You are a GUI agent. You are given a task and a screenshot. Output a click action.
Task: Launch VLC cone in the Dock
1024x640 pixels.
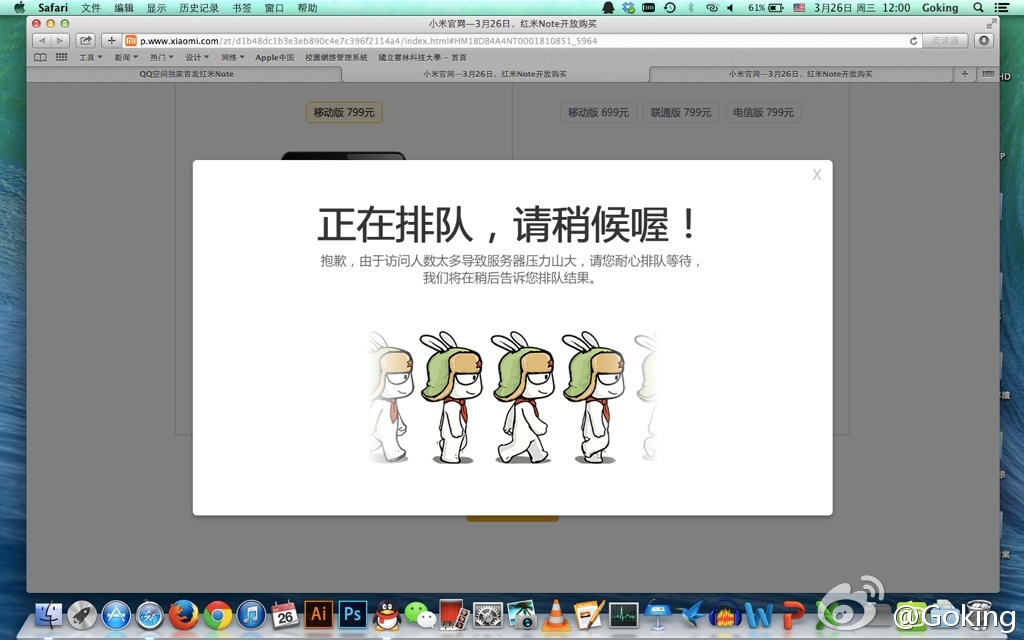pos(556,615)
